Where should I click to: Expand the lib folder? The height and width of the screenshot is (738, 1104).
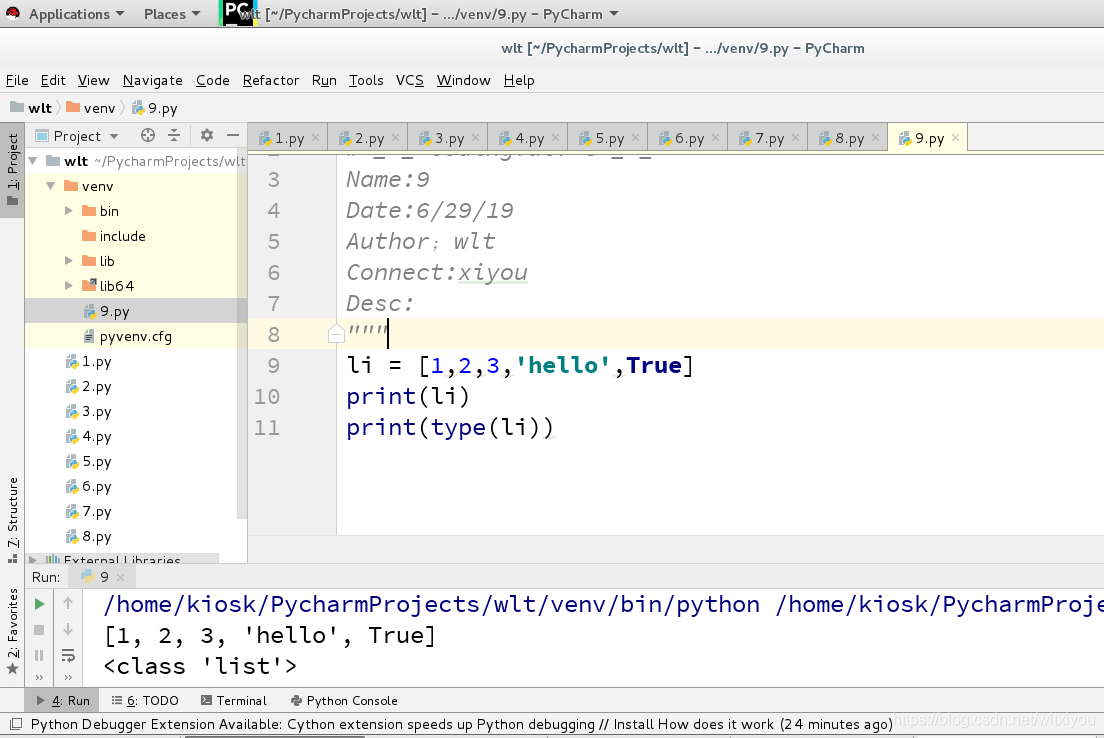68,261
